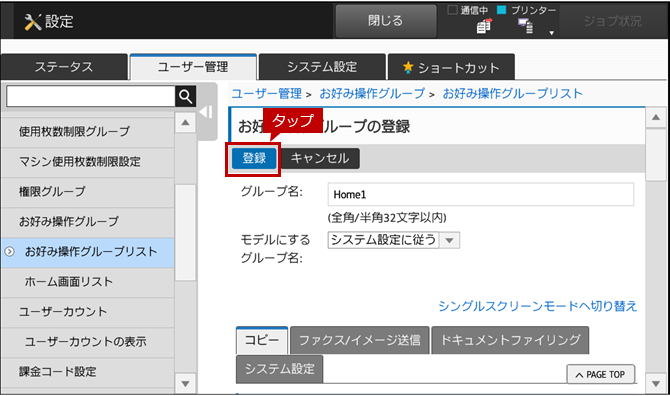Switch to the ステータス tab

click(x=64, y=67)
